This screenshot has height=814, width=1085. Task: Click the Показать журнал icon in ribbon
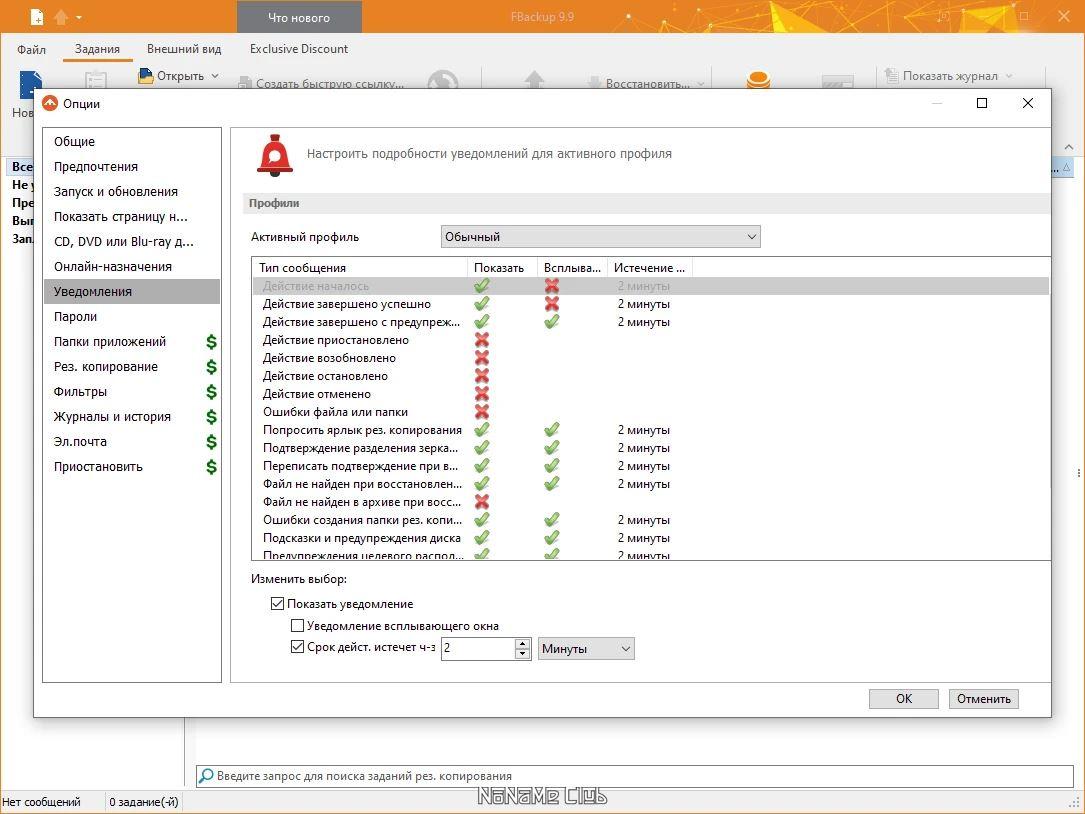[891, 75]
